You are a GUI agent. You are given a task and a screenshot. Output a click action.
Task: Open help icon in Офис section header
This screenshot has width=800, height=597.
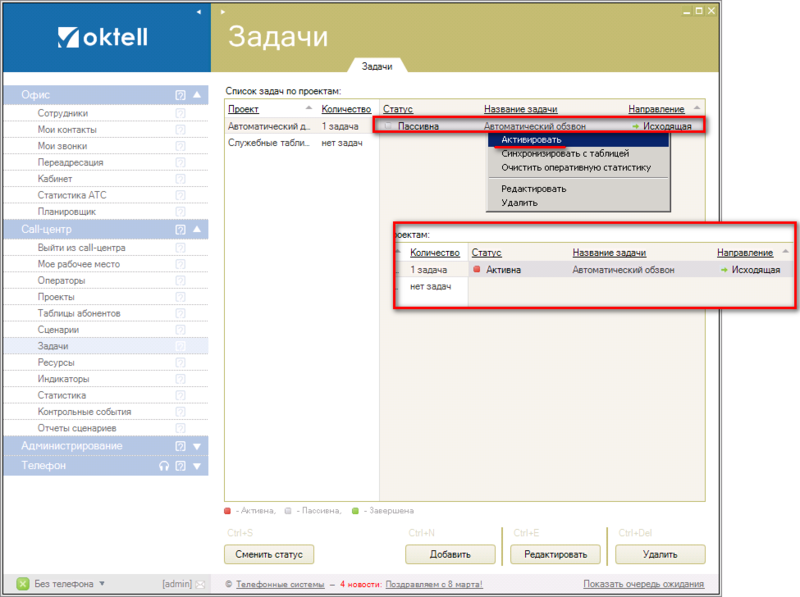click(x=181, y=95)
